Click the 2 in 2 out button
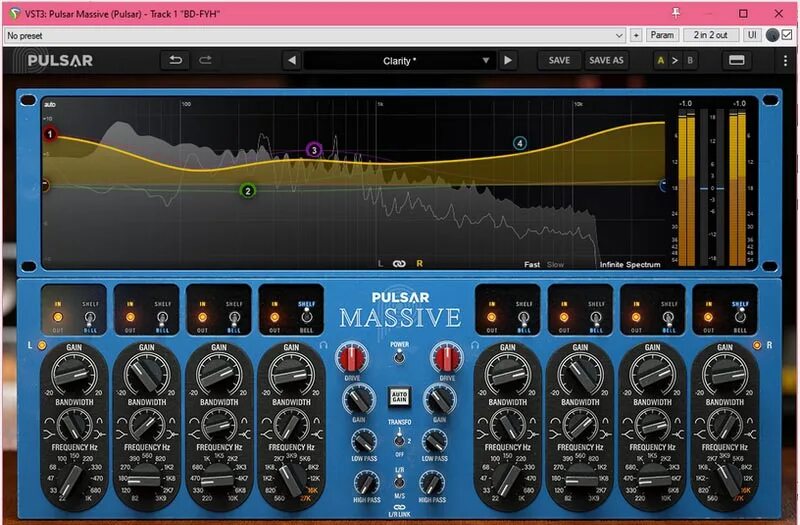The image size is (800, 525). click(x=710, y=35)
